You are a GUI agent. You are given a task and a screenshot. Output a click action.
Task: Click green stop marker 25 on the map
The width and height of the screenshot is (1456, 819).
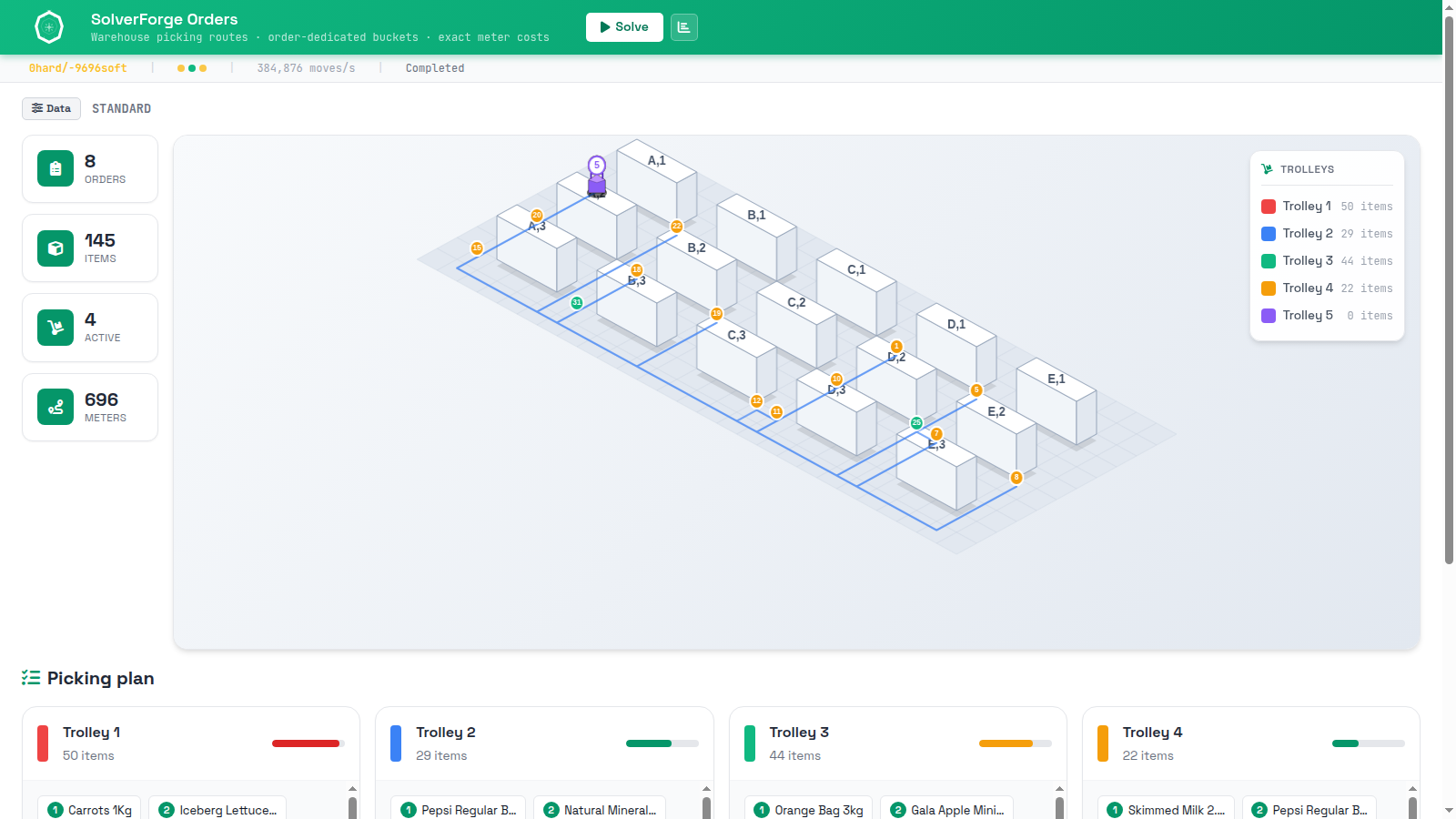tap(916, 422)
